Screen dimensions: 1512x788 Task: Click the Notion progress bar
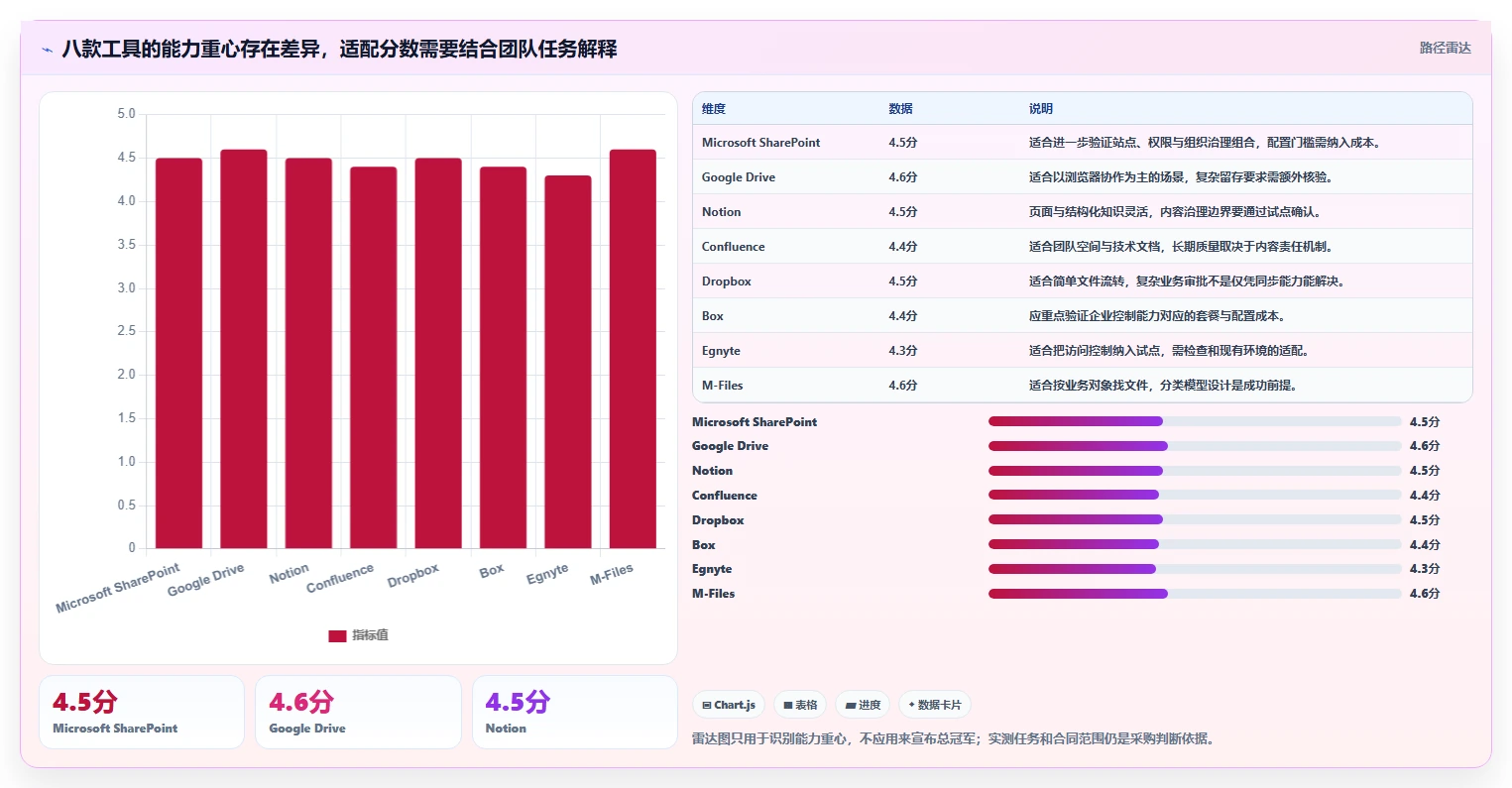point(1195,471)
